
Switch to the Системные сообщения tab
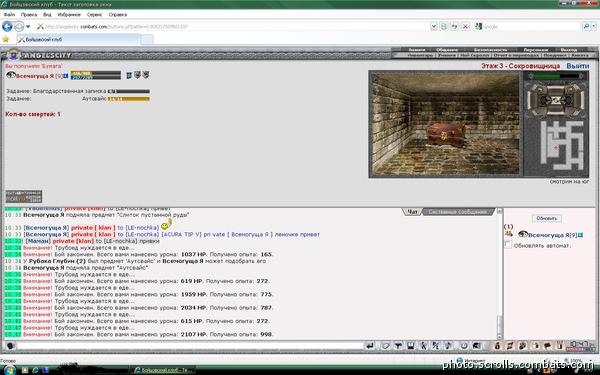(457, 212)
